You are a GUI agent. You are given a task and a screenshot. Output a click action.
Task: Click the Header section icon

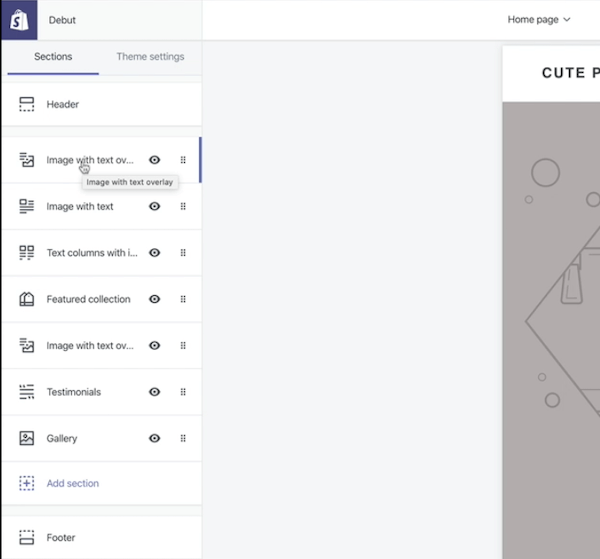[x=27, y=104]
